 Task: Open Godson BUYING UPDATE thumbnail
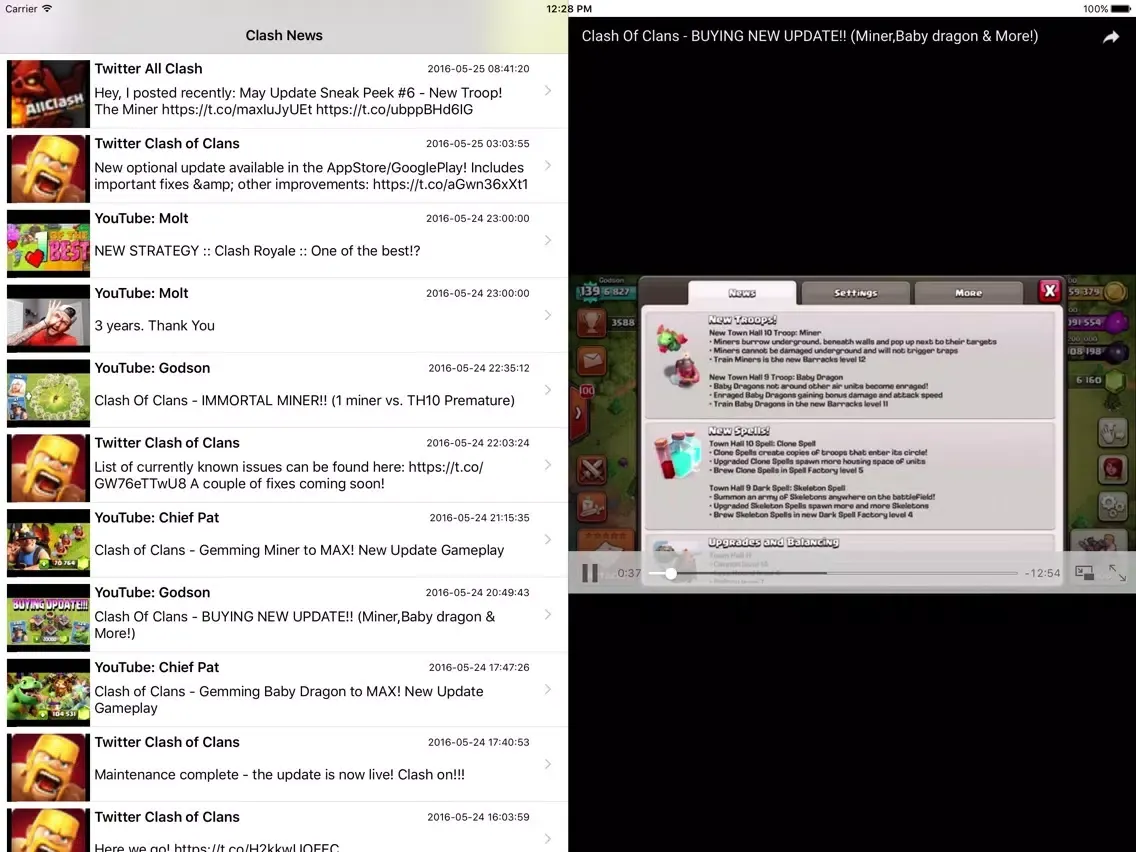49,617
